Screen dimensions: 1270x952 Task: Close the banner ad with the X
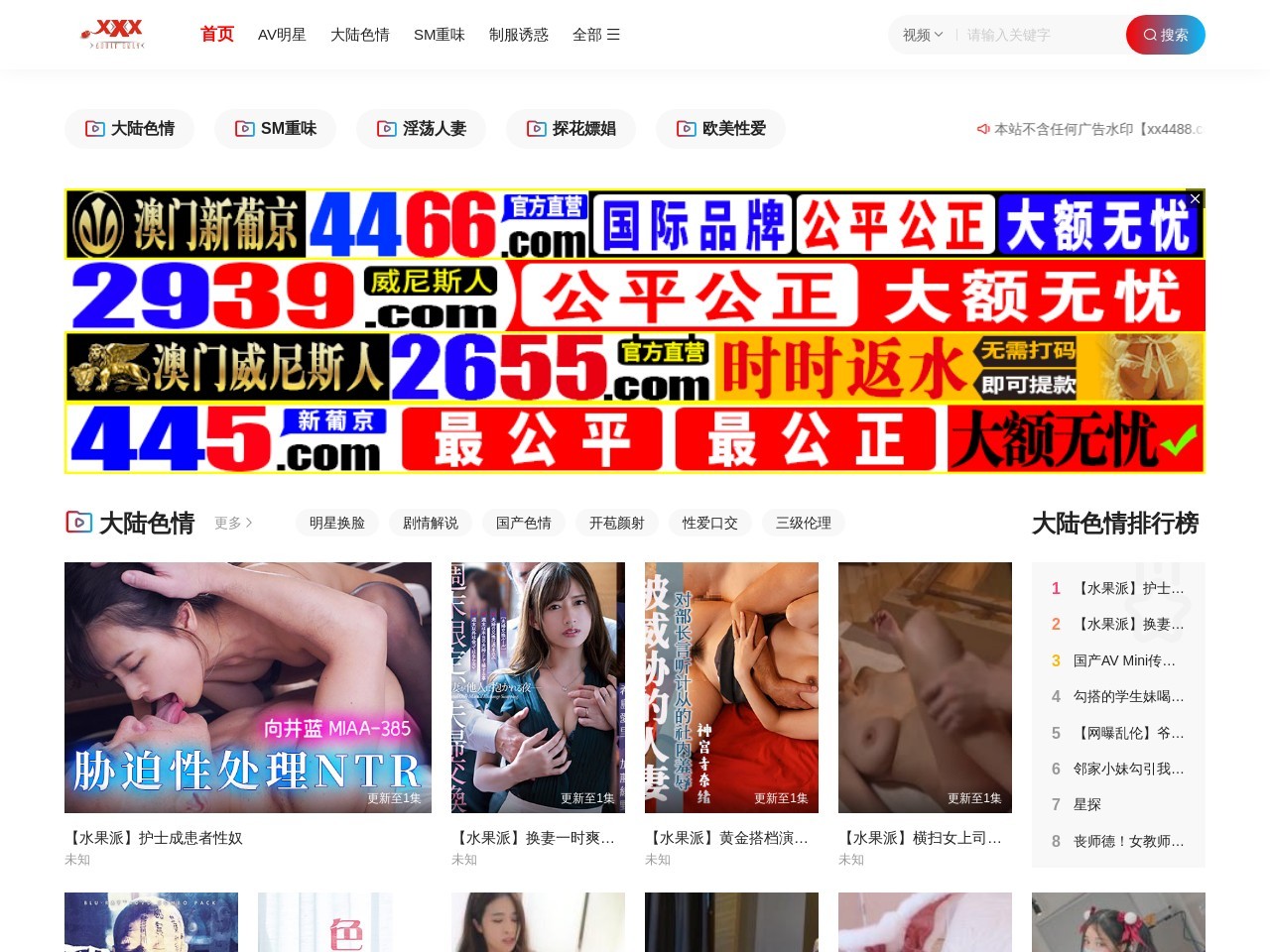pyautogui.click(x=1195, y=198)
